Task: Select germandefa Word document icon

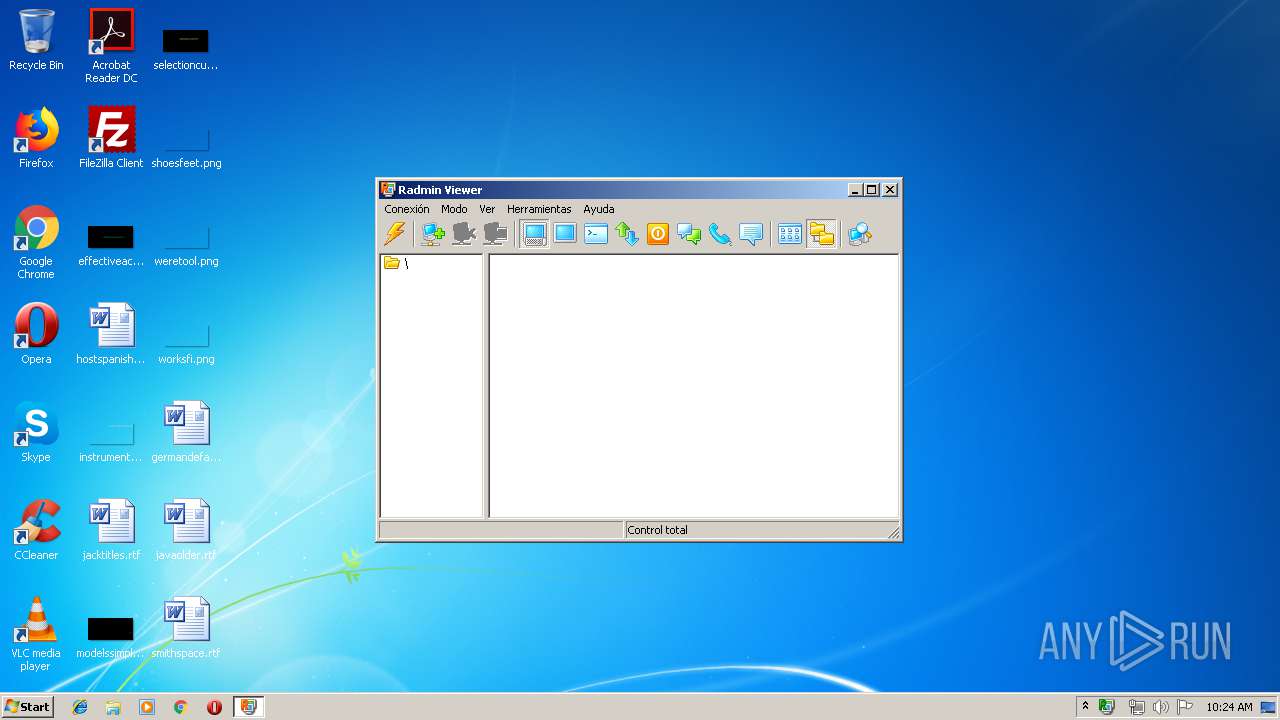Action: [x=186, y=432]
